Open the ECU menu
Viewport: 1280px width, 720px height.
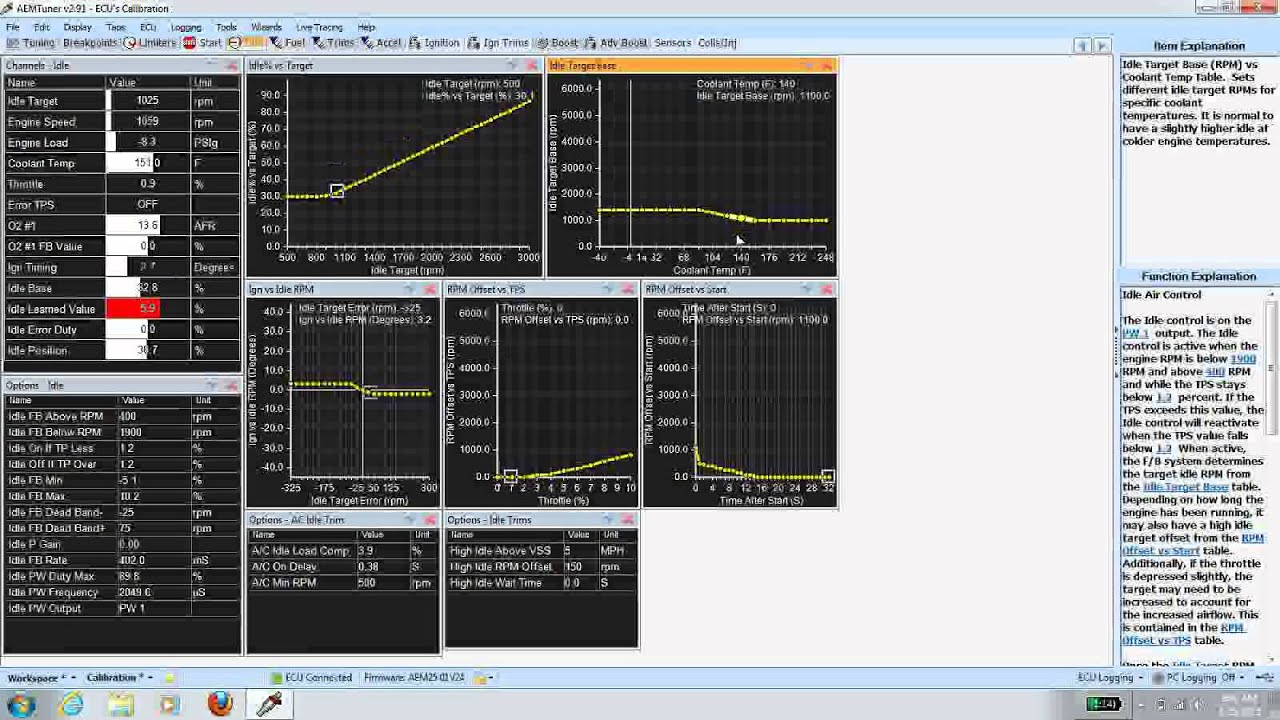click(148, 27)
